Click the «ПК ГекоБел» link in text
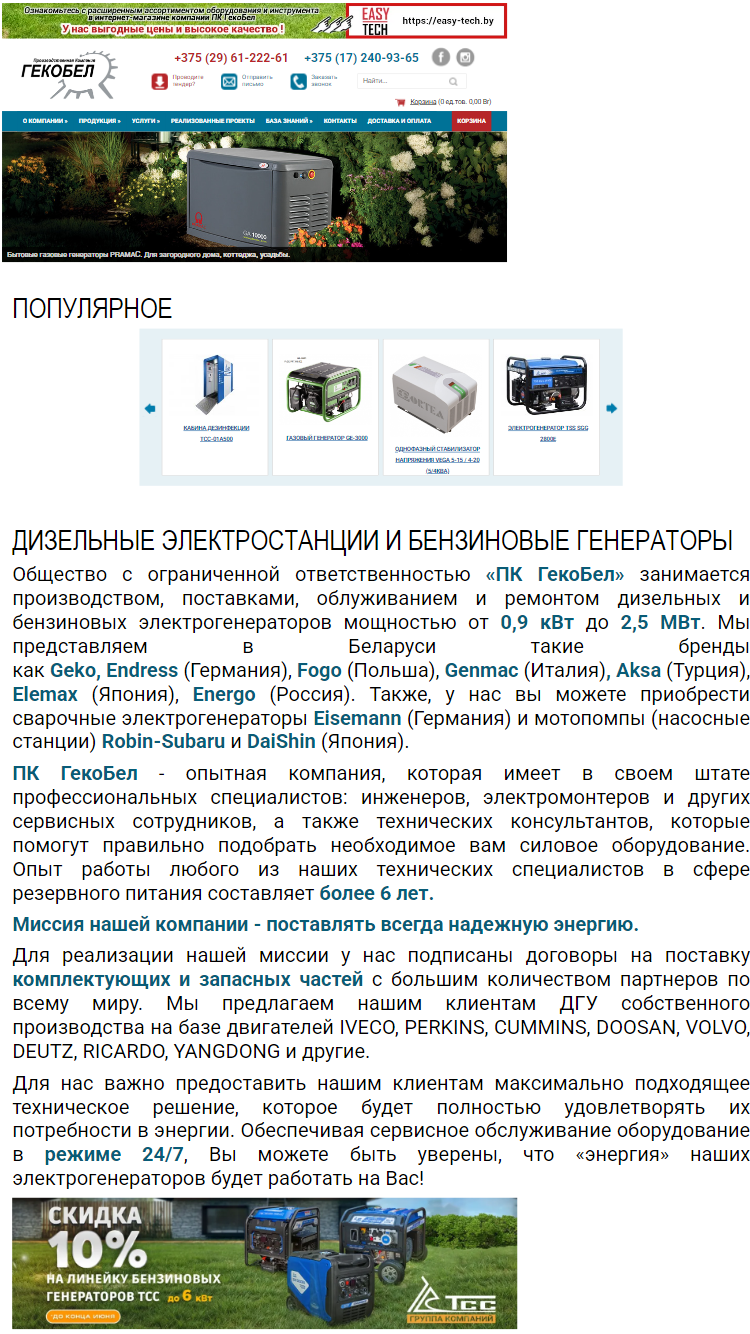The image size is (750, 1334). coord(555,575)
